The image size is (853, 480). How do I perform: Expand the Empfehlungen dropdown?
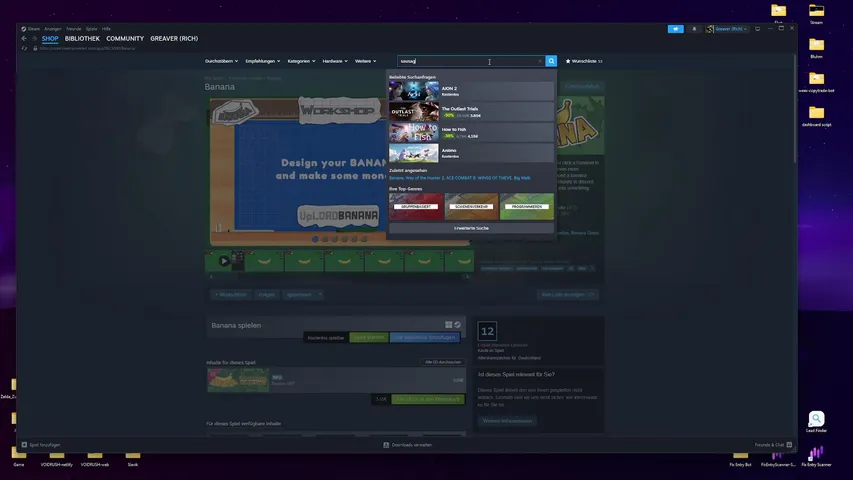[x=263, y=61]
